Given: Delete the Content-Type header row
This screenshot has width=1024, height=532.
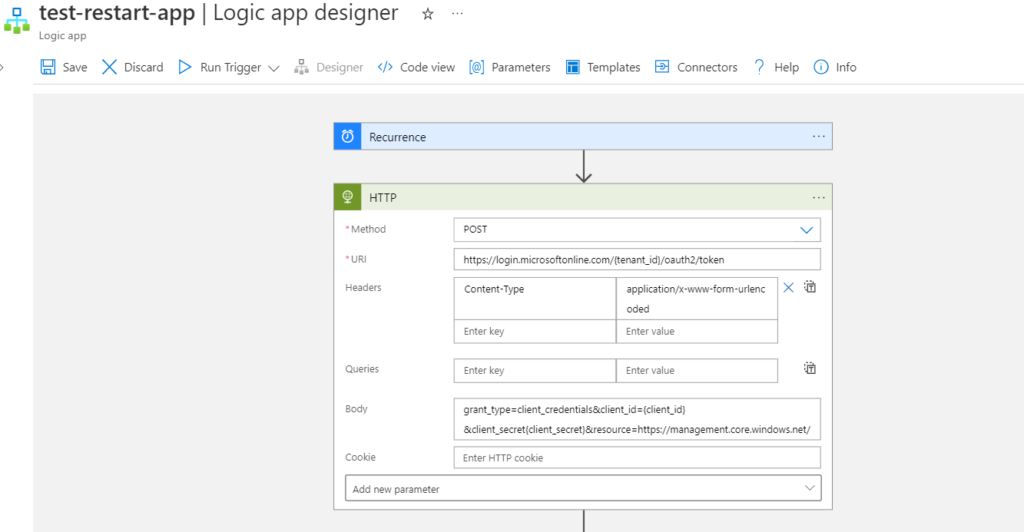Looking at the screenshot, I should [788, 288].
